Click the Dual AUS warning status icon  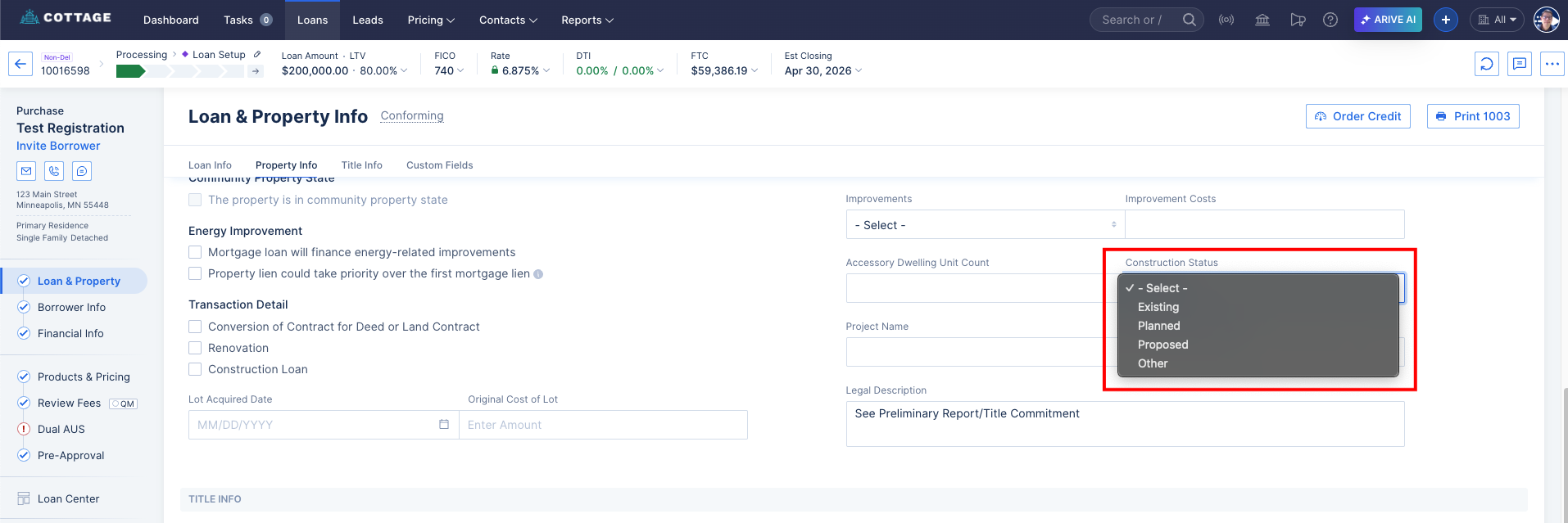click(x=24, y=429)
